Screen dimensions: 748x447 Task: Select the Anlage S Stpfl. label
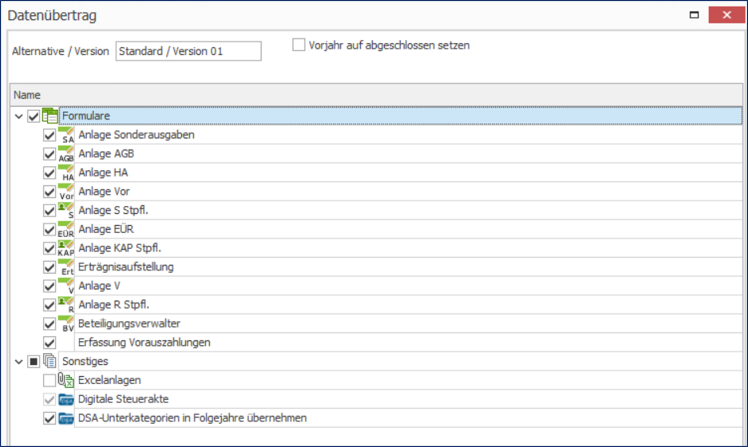pos(114,210)
